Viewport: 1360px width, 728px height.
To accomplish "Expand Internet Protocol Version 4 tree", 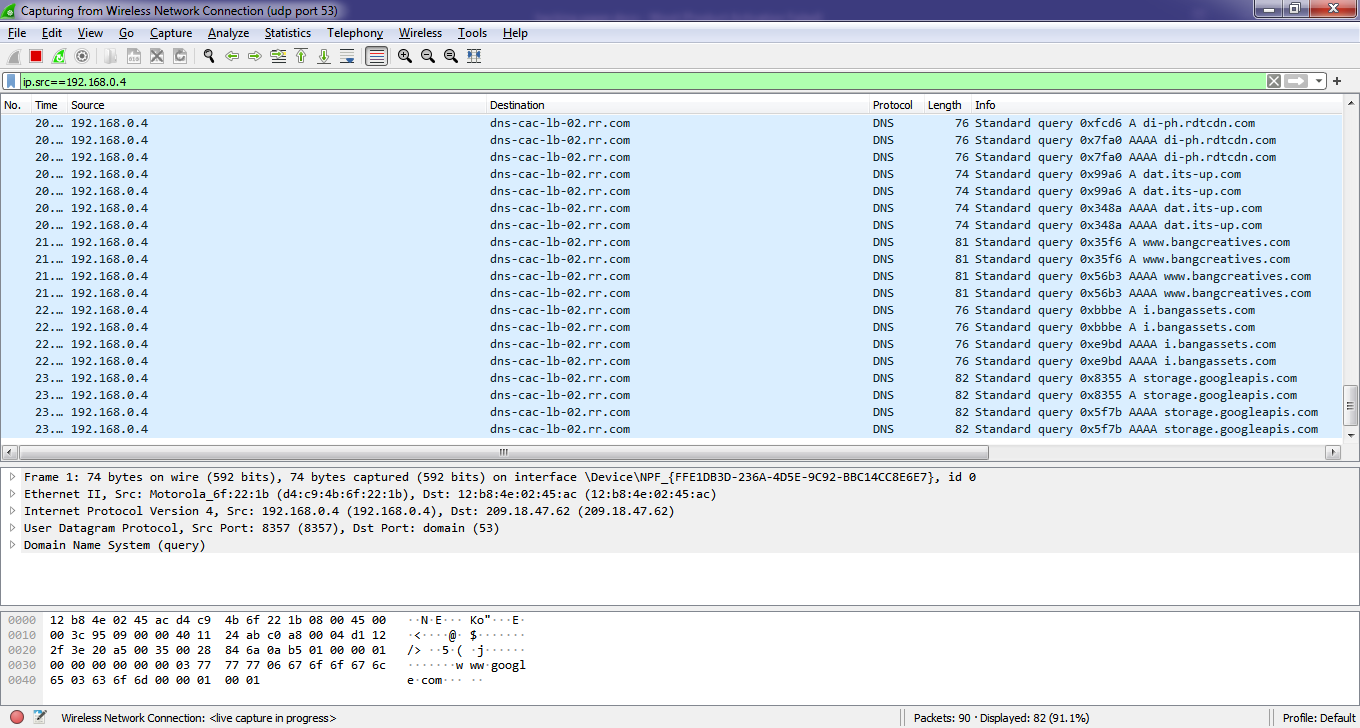I will coord(13,511).
